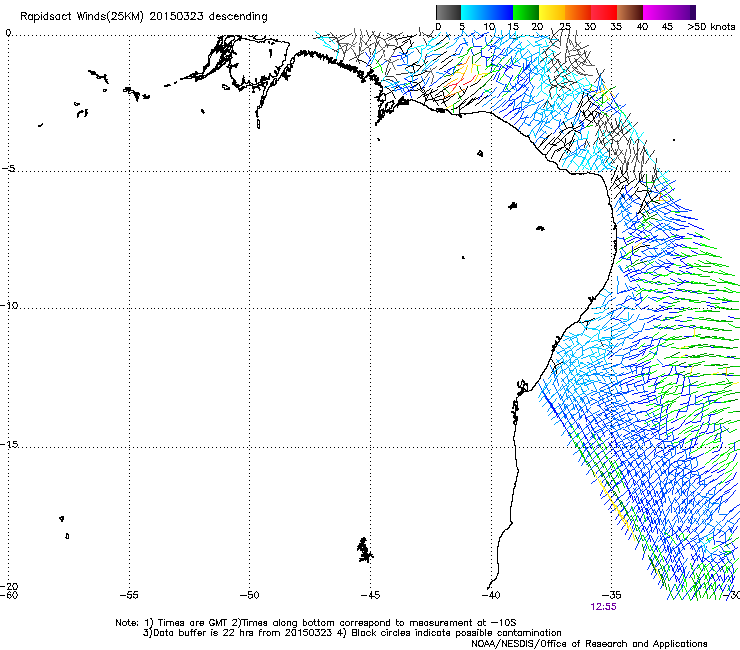The width and height of the screenshot is (740, 650).
Task: Click the gray 0-5 knots color band
Action: [448, 12]
